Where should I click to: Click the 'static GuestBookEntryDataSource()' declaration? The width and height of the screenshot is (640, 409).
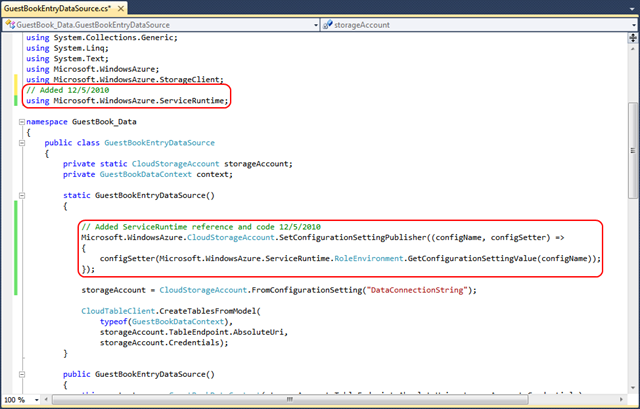[139, 196]
